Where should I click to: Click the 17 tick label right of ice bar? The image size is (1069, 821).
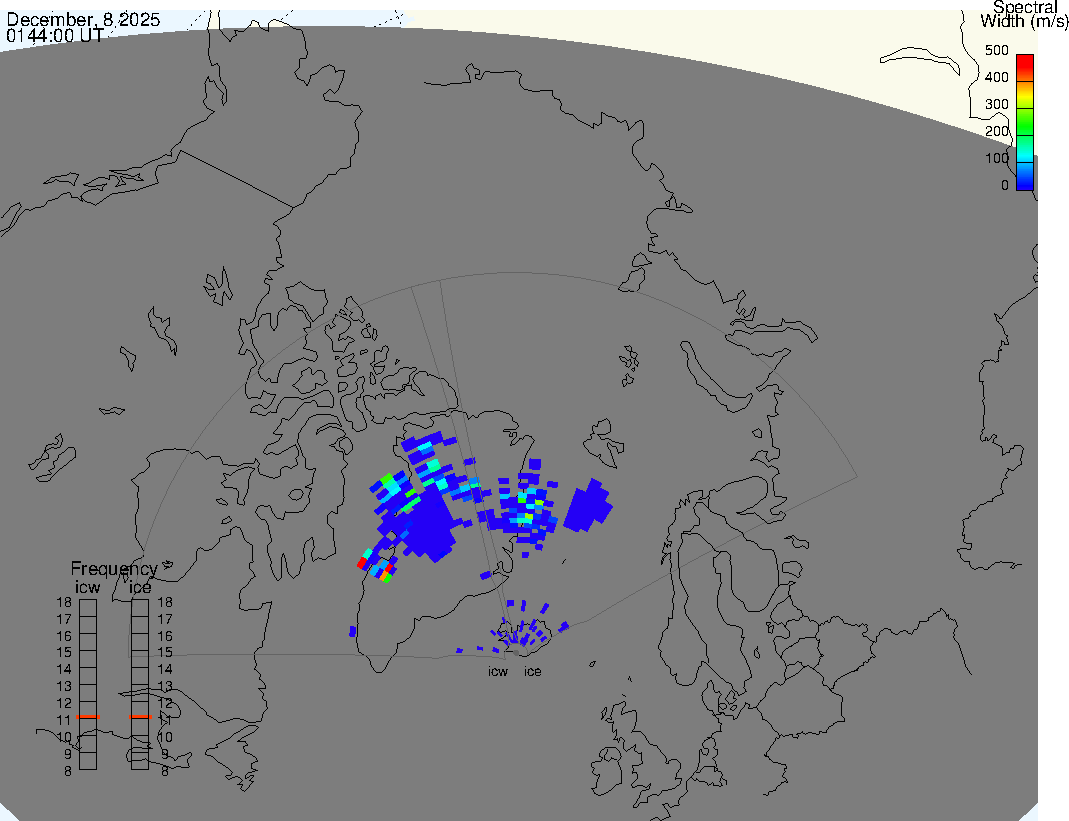tap(165, 619)
